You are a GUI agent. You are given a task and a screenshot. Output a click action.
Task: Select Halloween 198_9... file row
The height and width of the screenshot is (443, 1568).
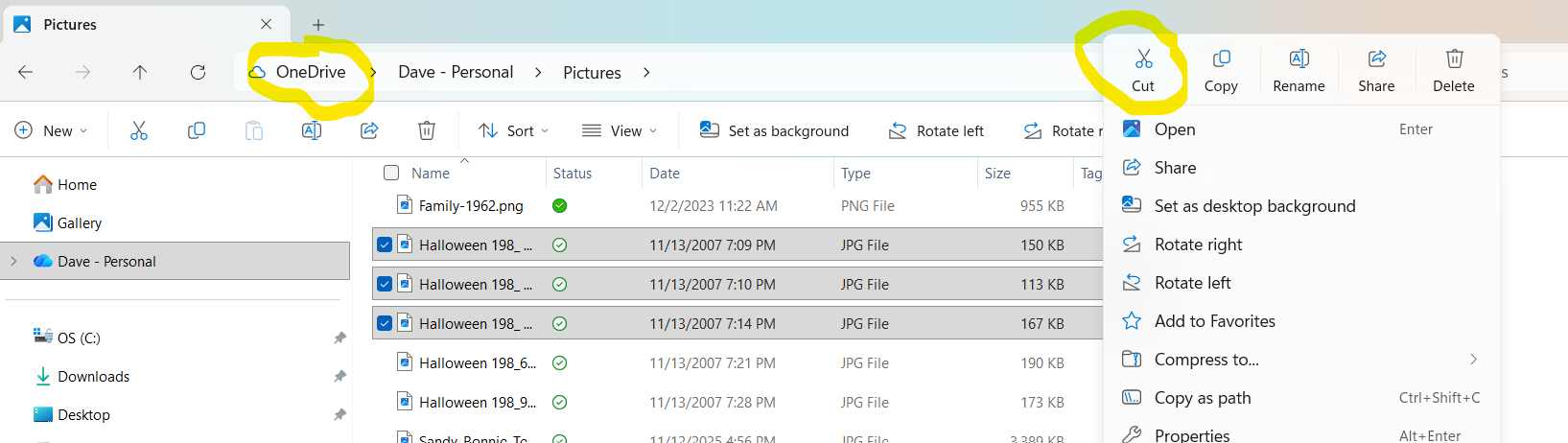pos(737,402)
